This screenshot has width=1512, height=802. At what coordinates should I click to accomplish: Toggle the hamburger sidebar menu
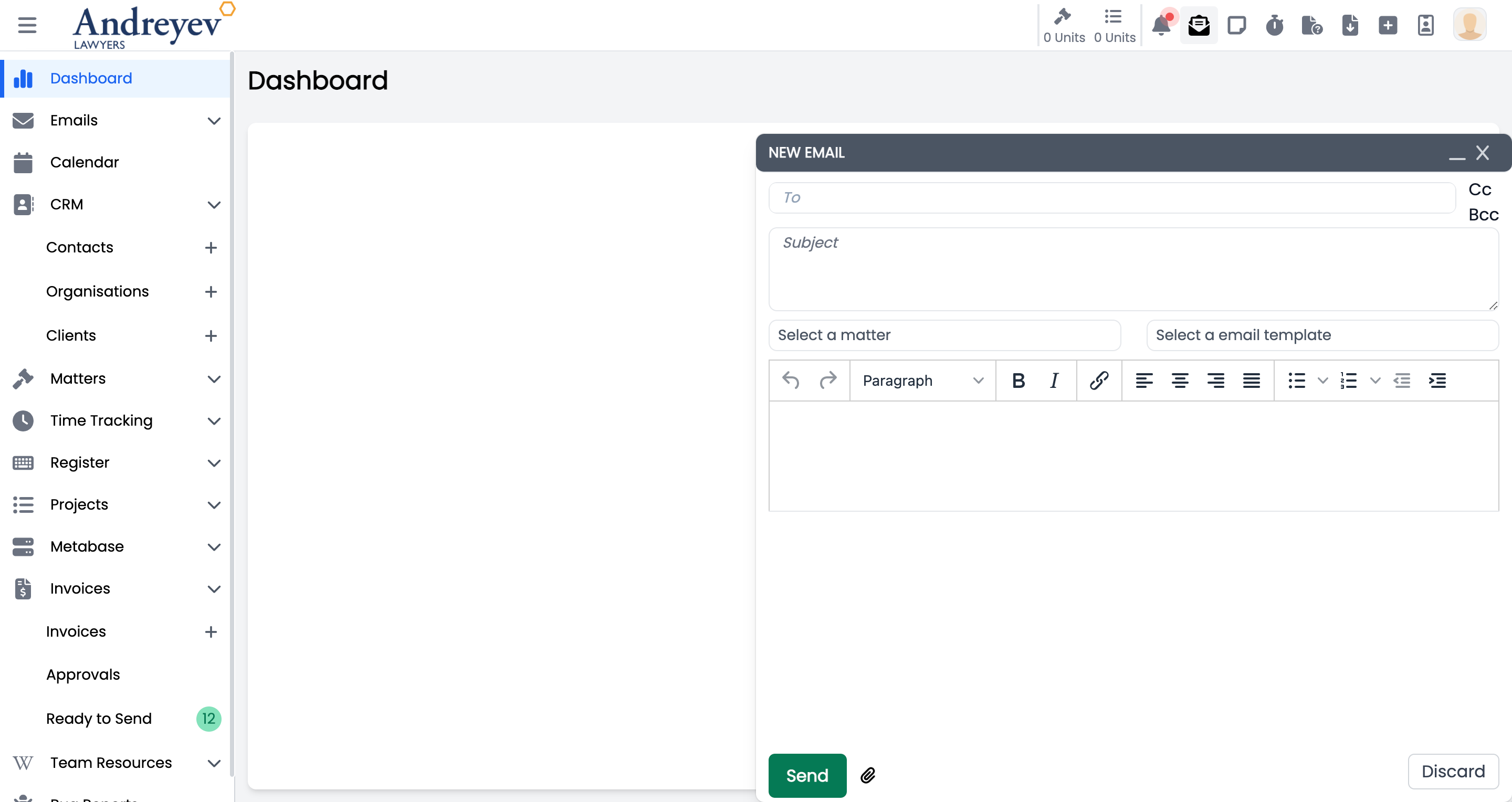coord(27,25)
